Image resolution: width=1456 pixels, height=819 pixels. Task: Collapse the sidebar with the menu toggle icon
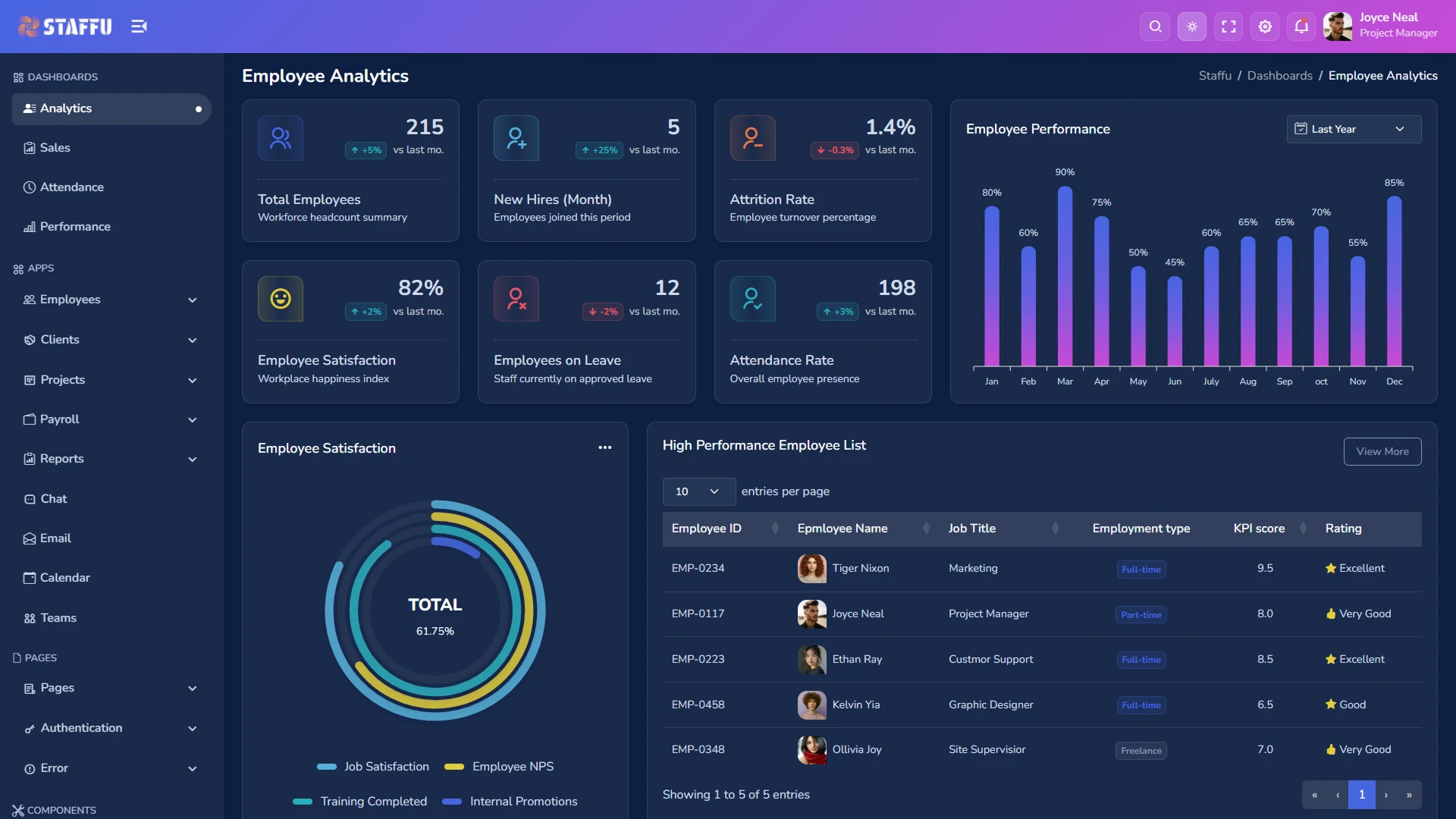pos(139,27)
